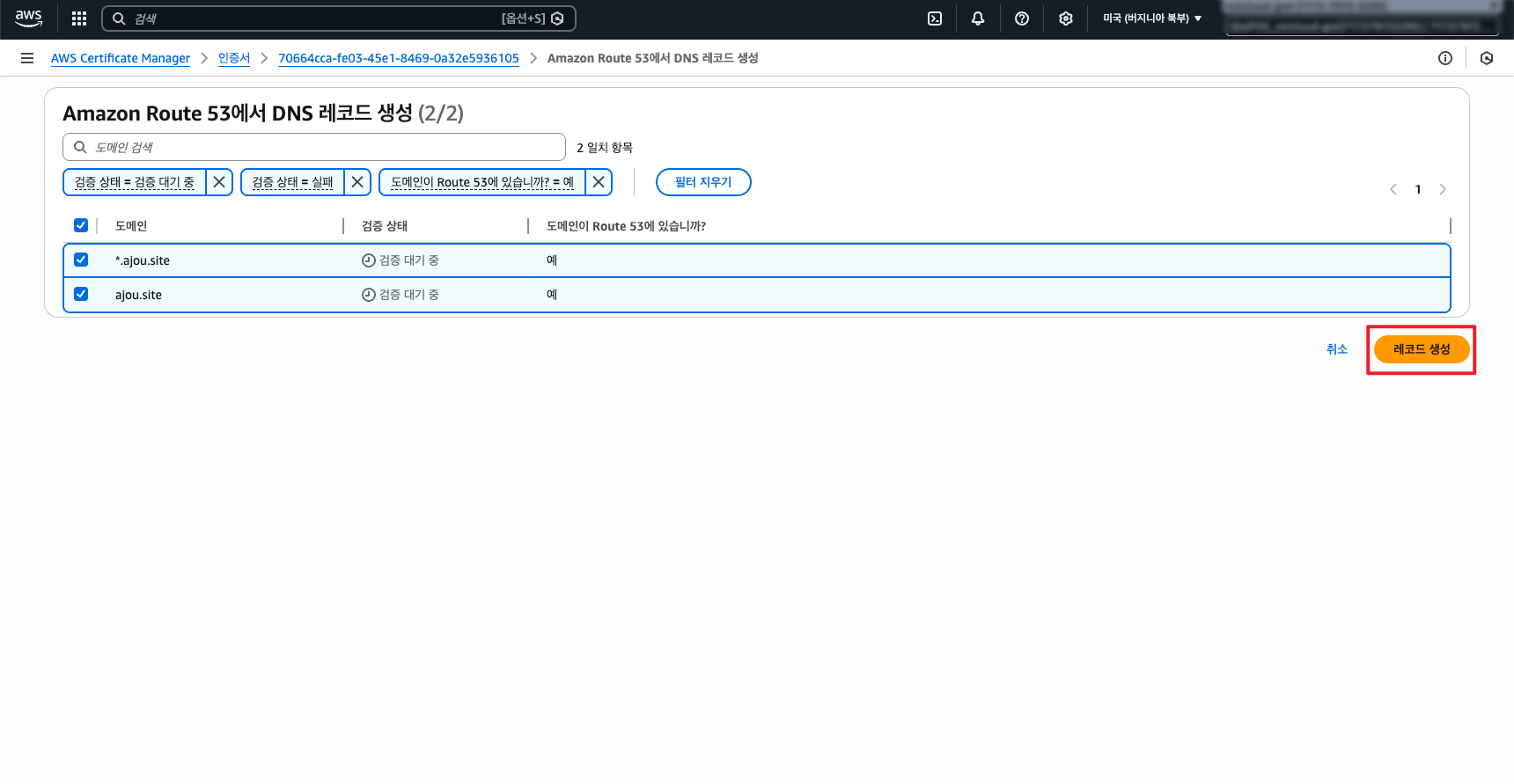
Task: Uncheck the ajou.site row checkbox
Action: tap(81, 294)
